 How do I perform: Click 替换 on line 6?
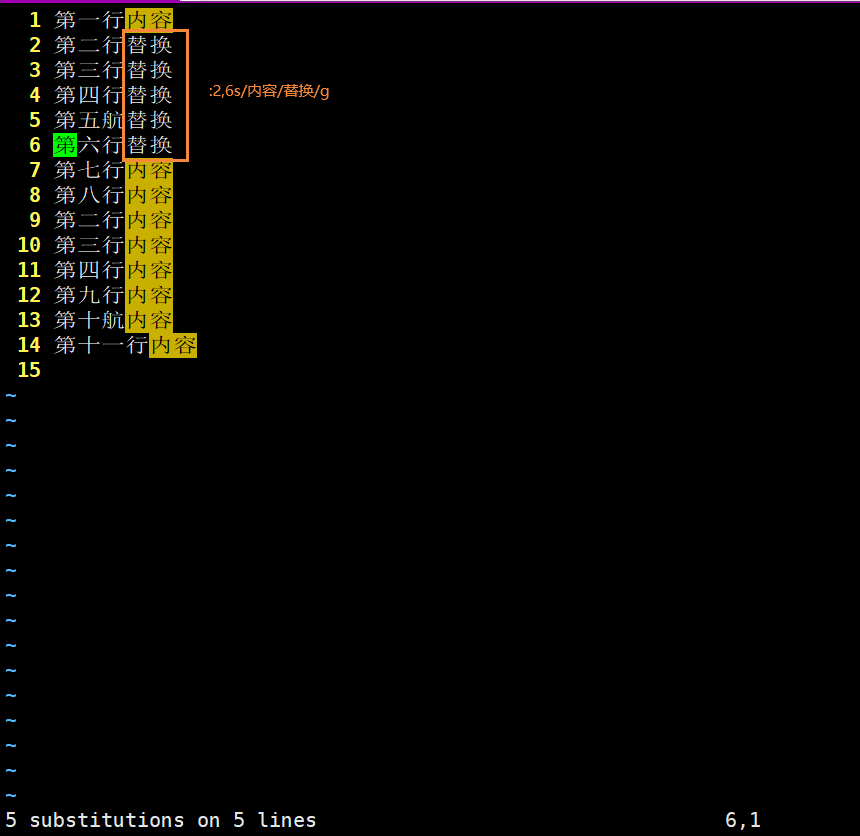coord(149,145)
